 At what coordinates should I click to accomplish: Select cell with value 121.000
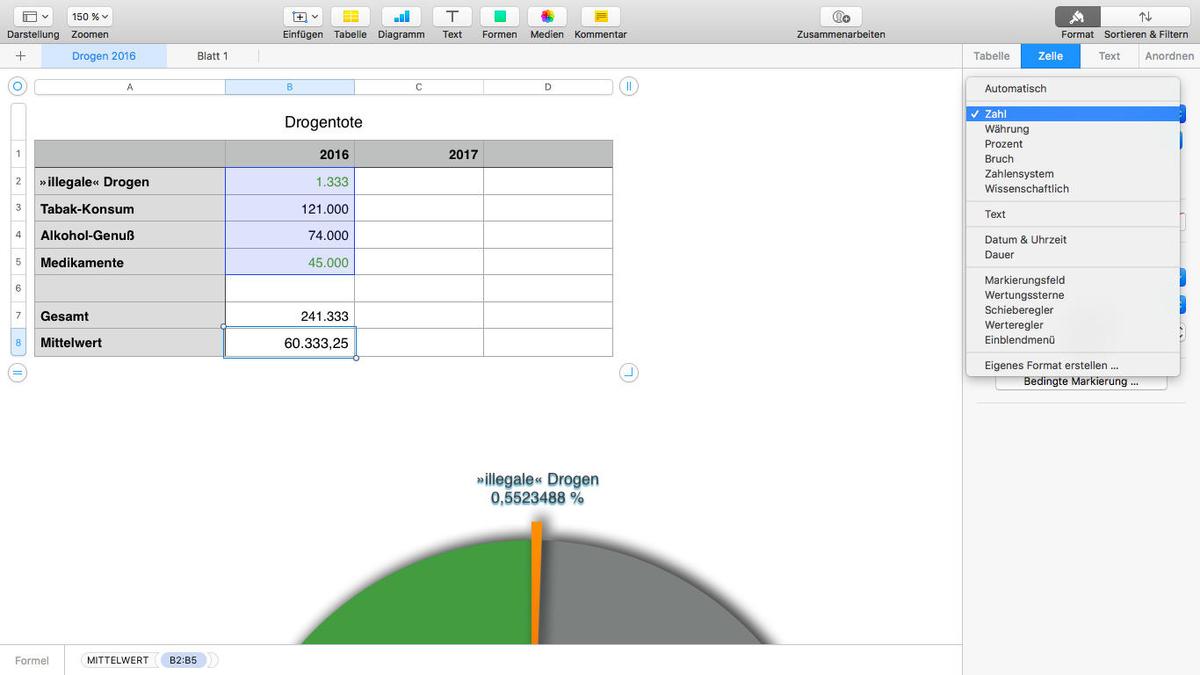point(290,209)
